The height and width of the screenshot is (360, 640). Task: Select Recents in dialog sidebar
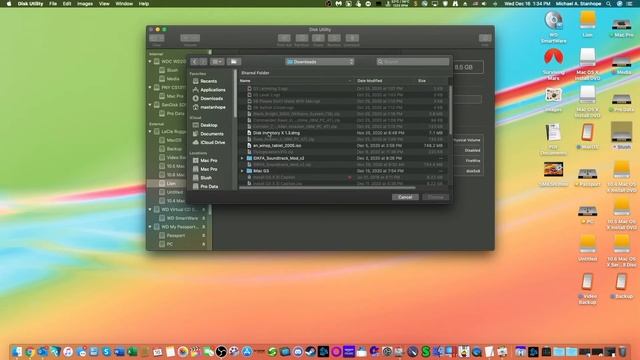(209, 81)
